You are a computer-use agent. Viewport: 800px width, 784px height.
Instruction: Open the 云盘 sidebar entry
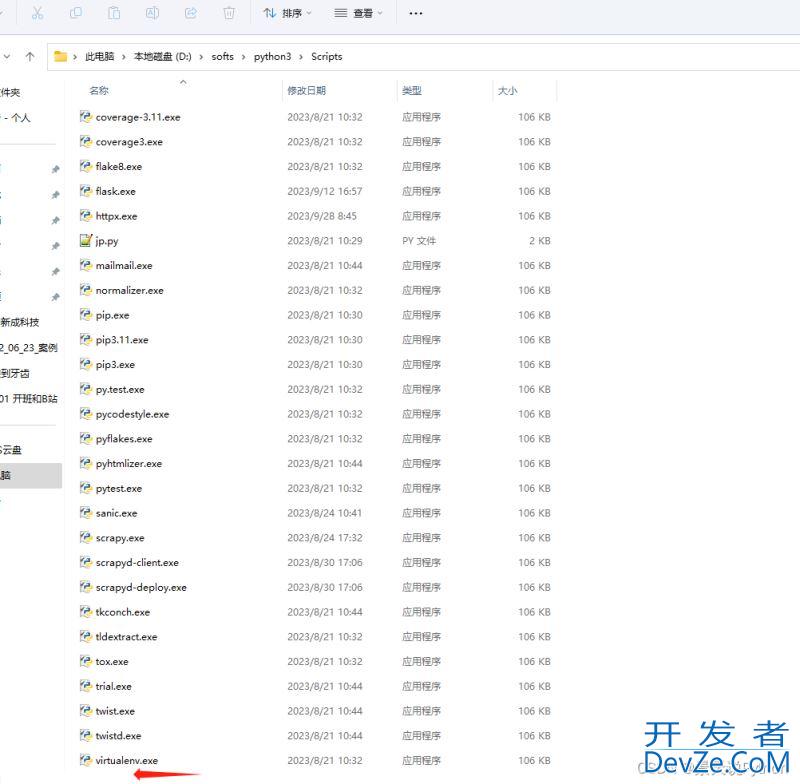[11, 450]
